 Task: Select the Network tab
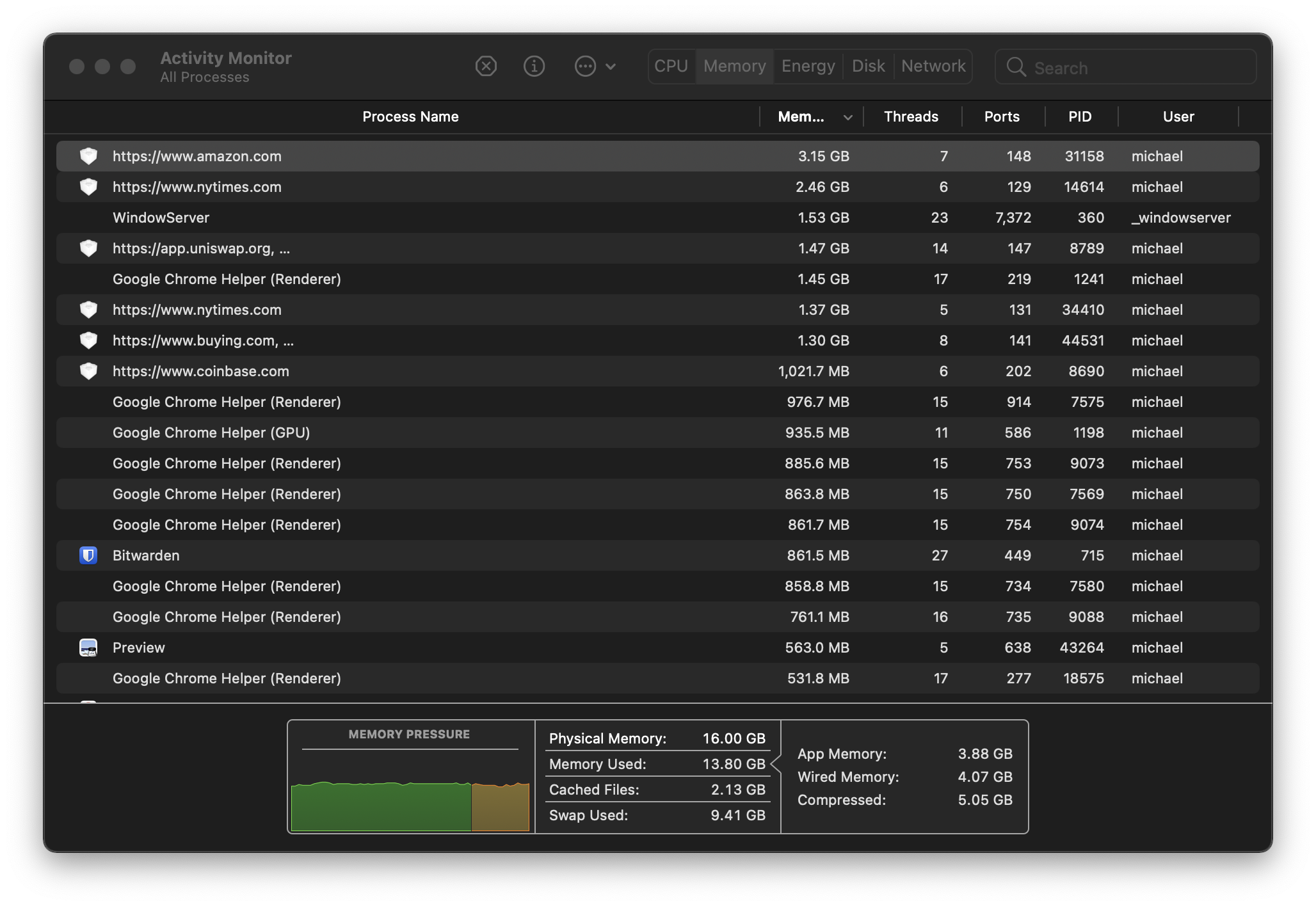tap(933, 66)
